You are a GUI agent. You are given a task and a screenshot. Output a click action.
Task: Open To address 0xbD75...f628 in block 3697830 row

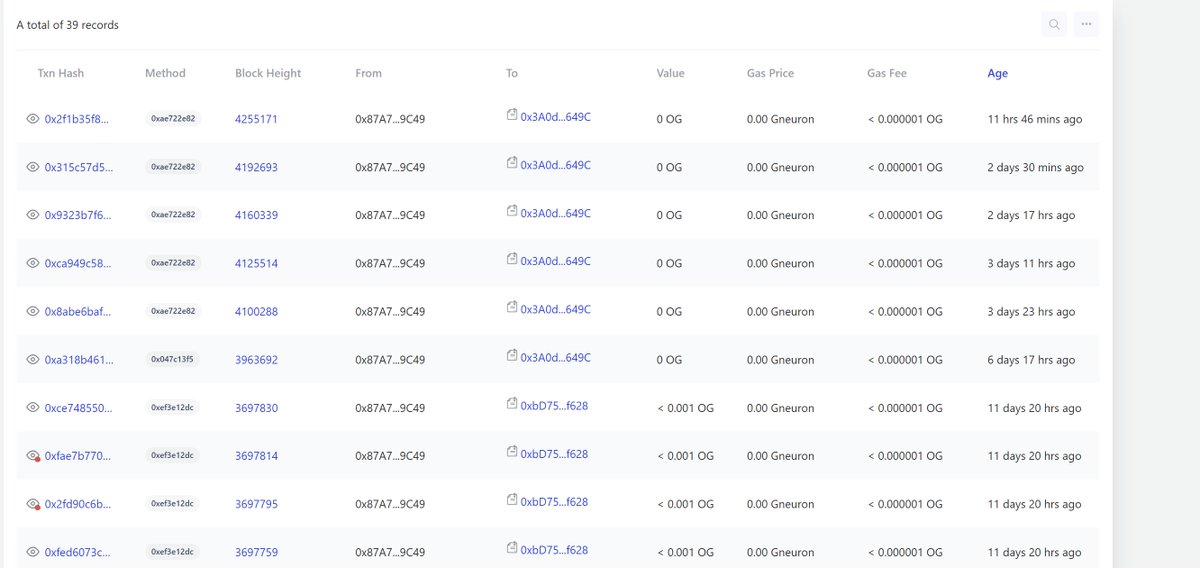point(554,406)
